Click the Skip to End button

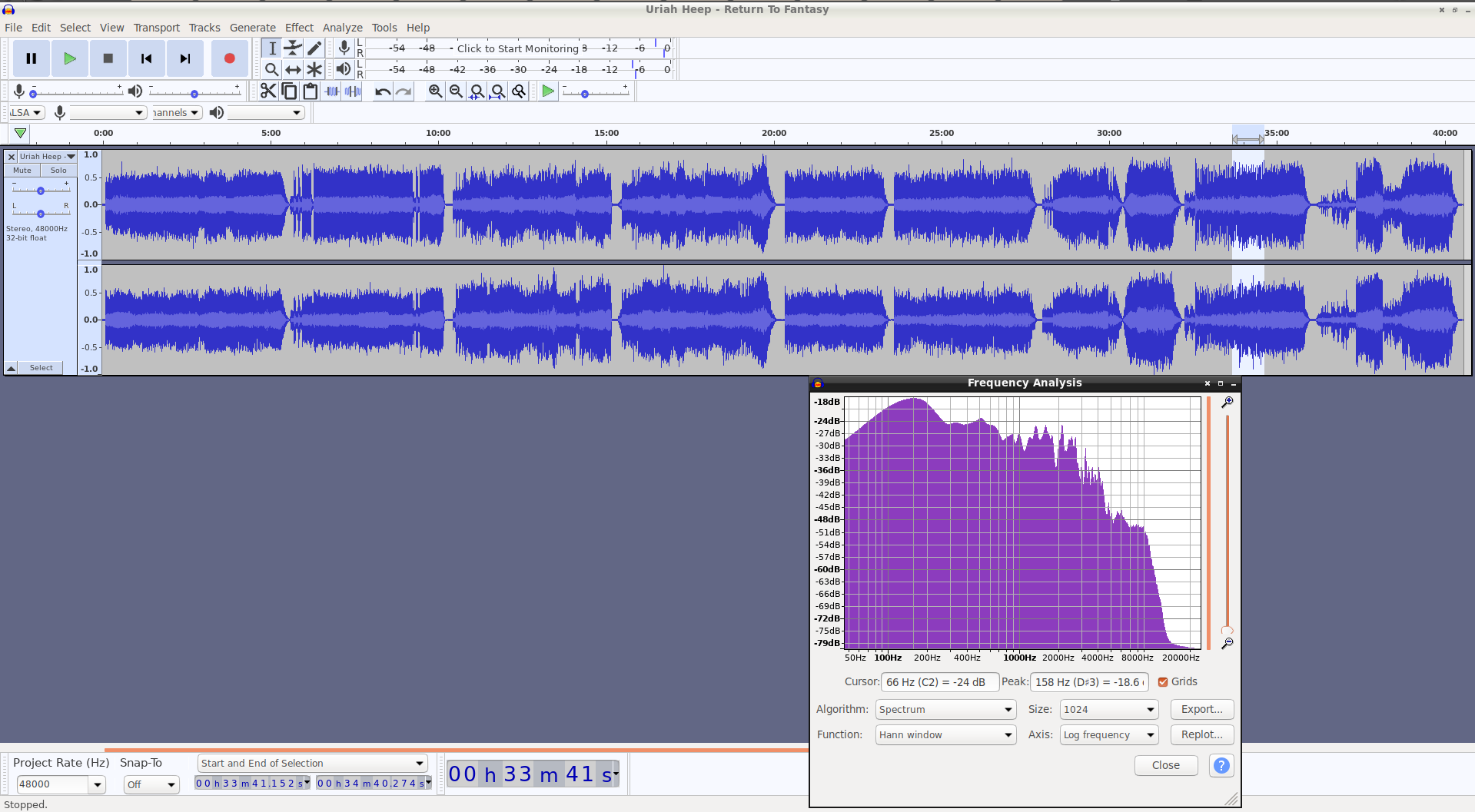click(184, 58)
